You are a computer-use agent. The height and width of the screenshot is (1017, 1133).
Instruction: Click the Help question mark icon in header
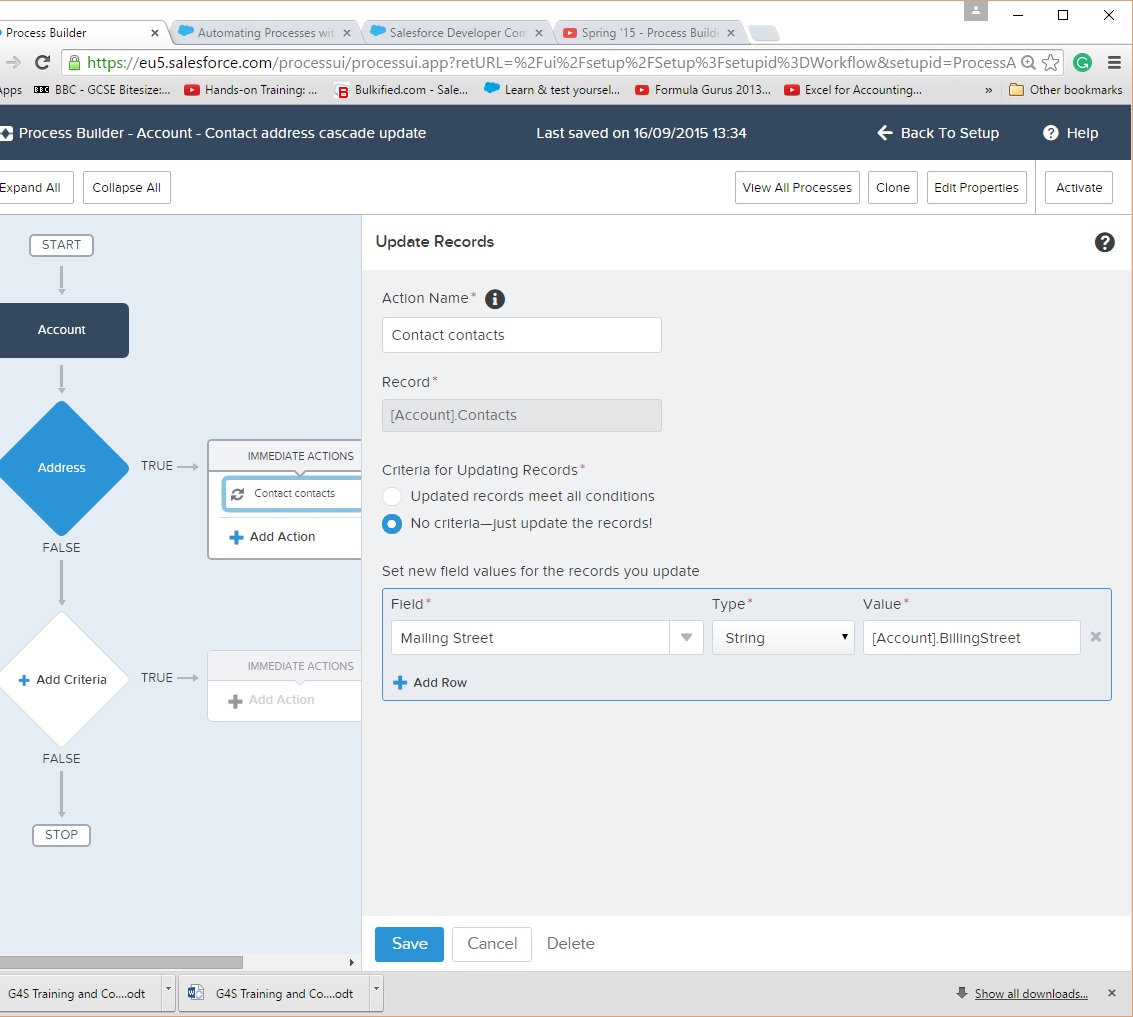pyautogui.click(x=1051, y=133)
